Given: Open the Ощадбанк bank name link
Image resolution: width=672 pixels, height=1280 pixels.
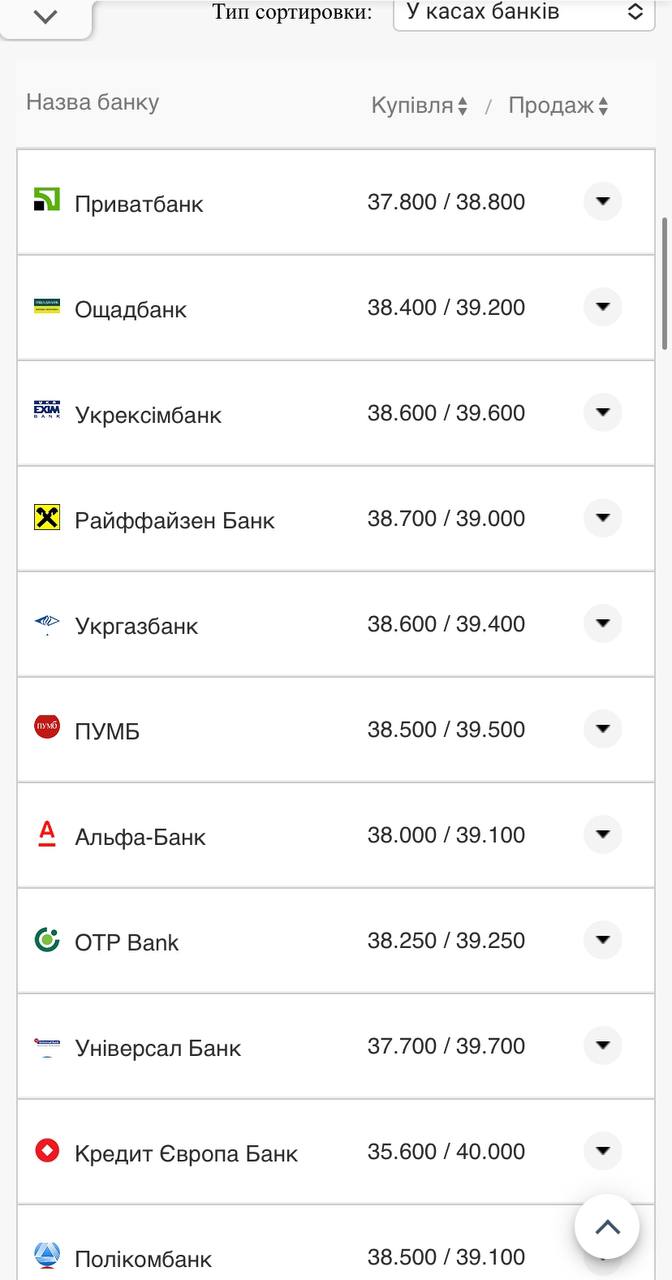Looking at the screenshot, I should coord(130,309).
